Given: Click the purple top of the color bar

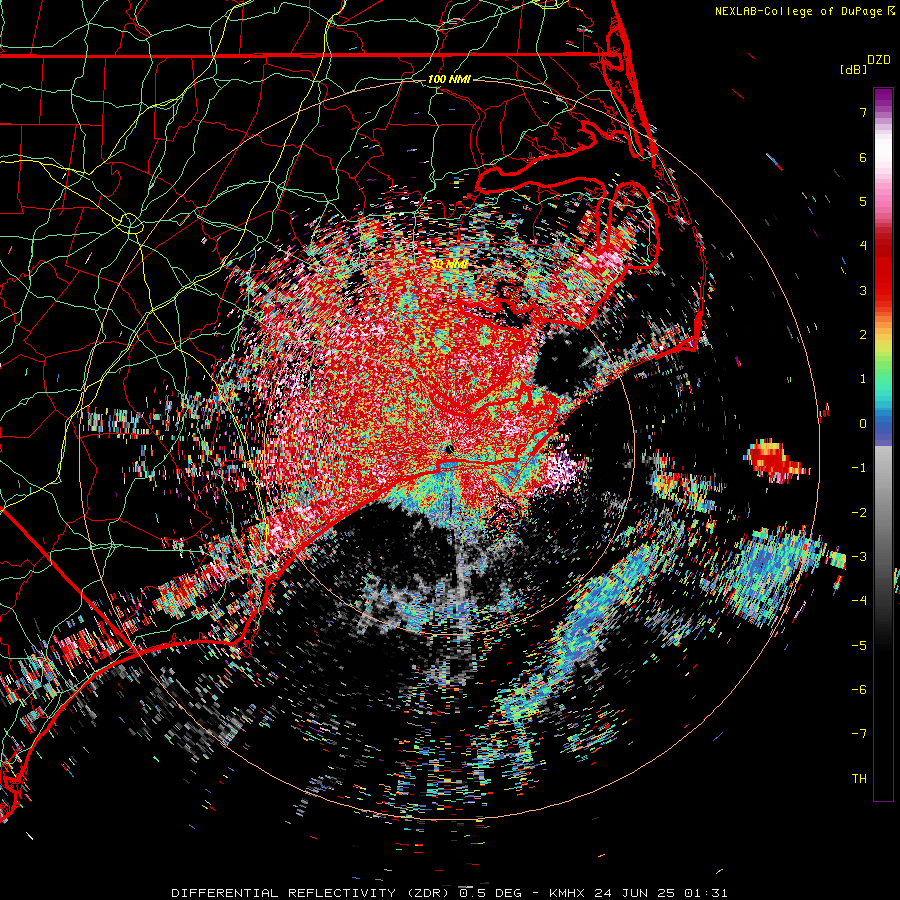Looking at the screenshot, I should pos(883,98).
